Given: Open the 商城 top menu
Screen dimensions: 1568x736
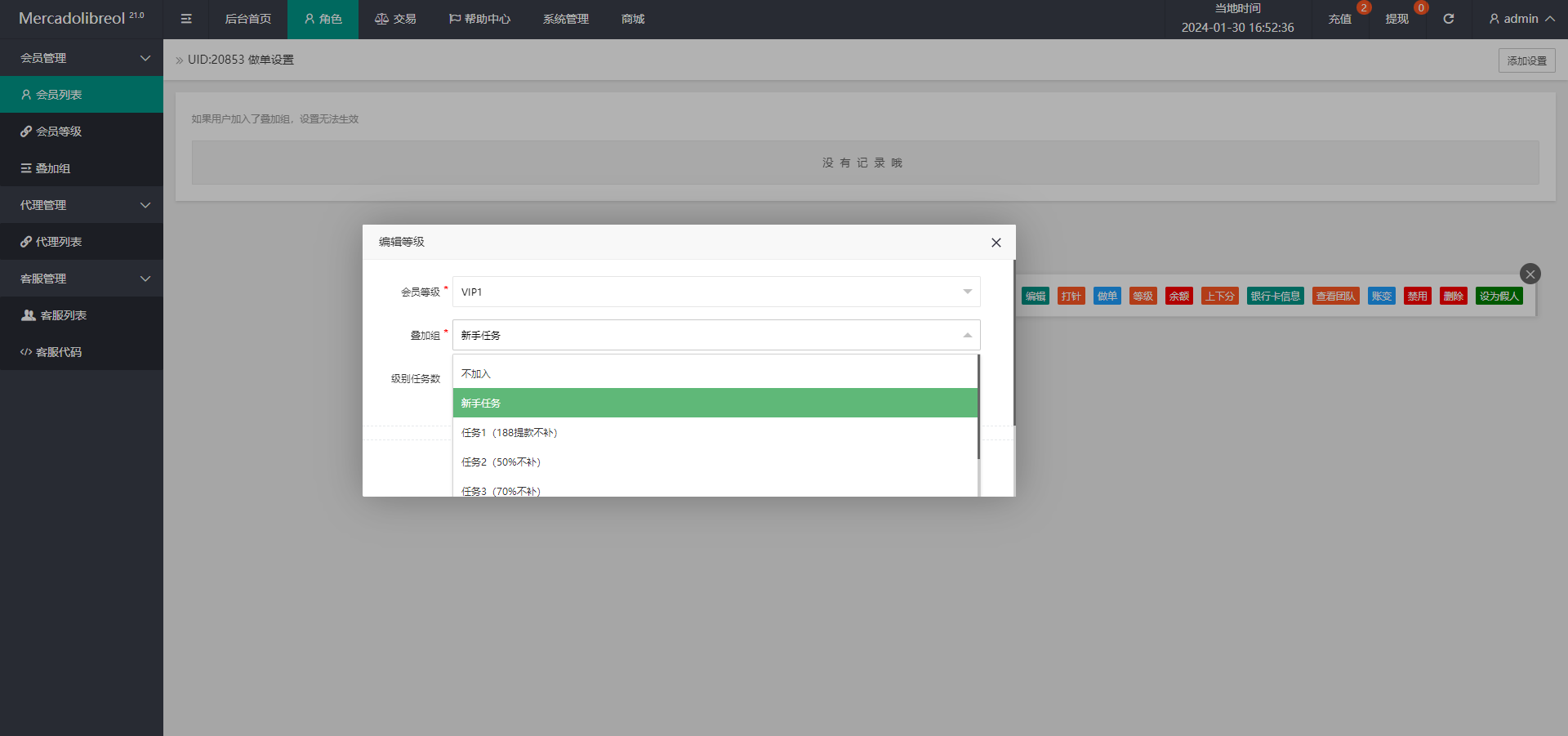Looking at the screenshot, I should coord(633,19).
